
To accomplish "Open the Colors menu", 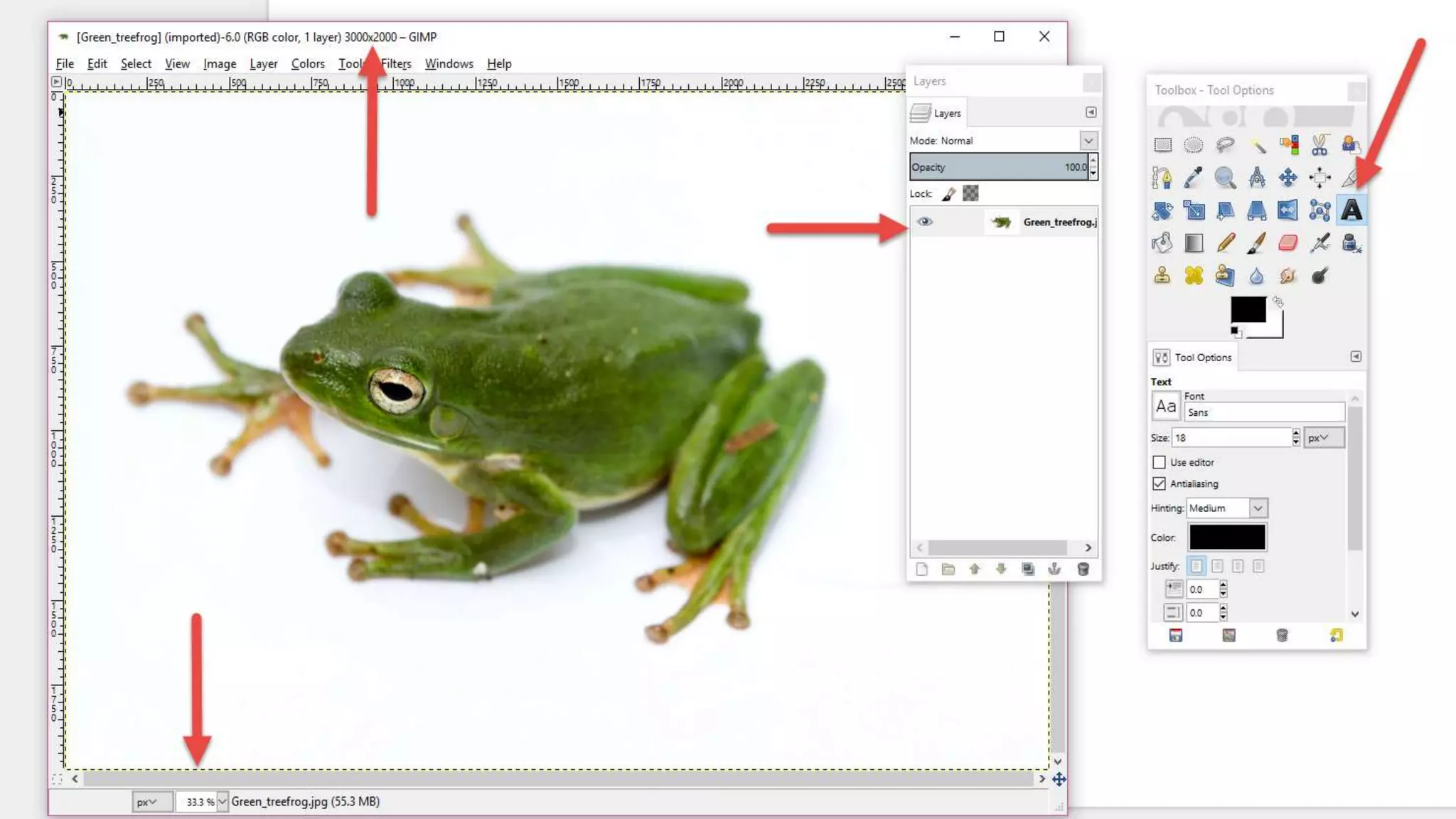I will pos(307,64).
